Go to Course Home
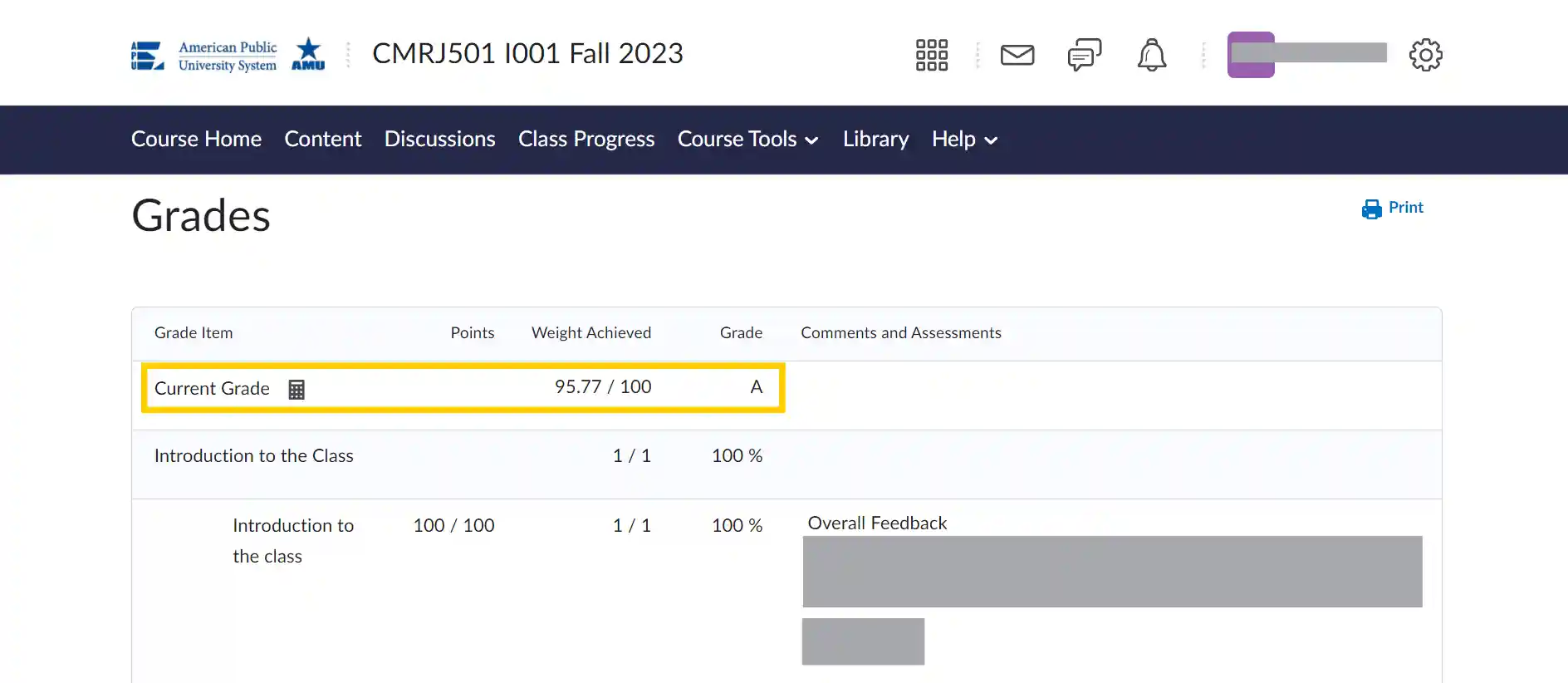1568x683 pixels. point(196,139)
